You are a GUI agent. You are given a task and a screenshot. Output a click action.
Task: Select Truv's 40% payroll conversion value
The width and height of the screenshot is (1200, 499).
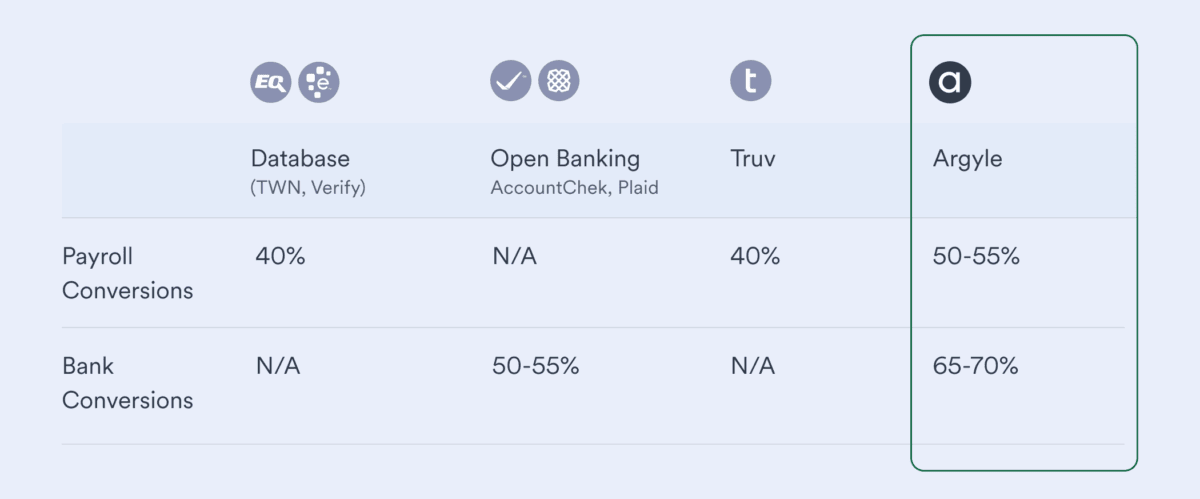click(755, 256)
